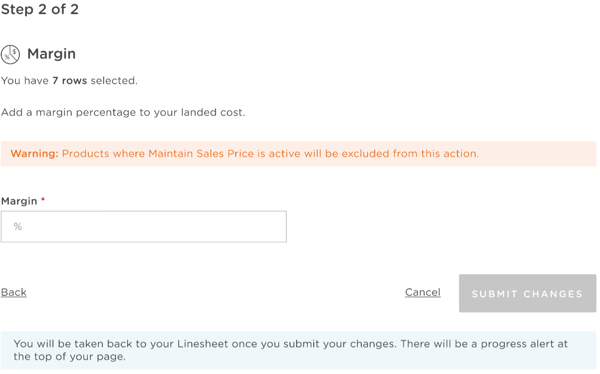Click the orange 'Warning:' label
600x374 pixels.
[34, 154]
